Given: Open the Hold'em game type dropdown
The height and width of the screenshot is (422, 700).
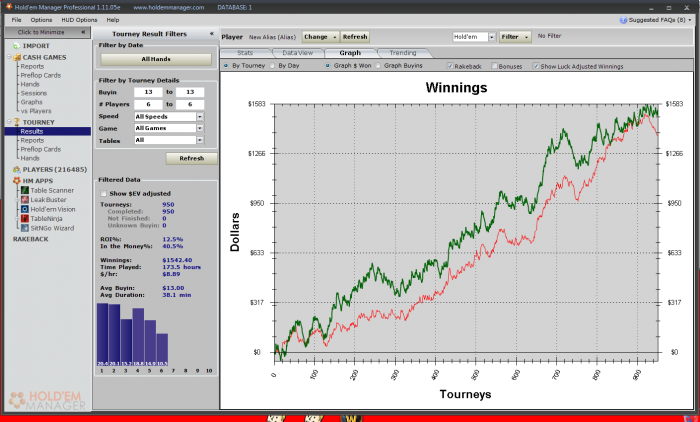Looking at the screenshot, I should [492, 37].
